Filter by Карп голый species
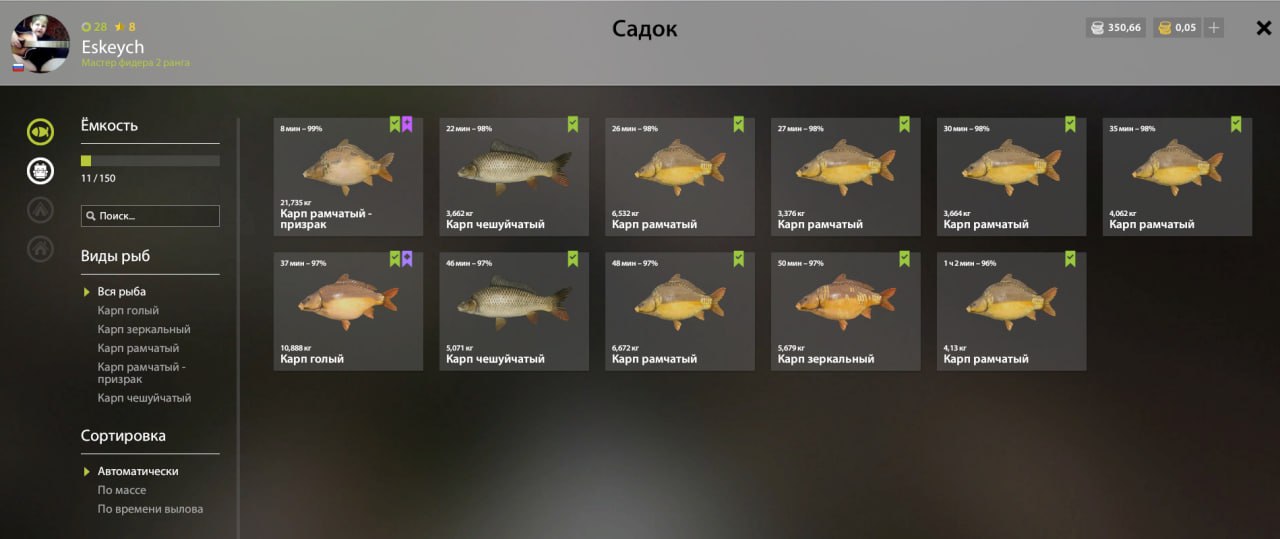1280x539 pixels. 128,310
